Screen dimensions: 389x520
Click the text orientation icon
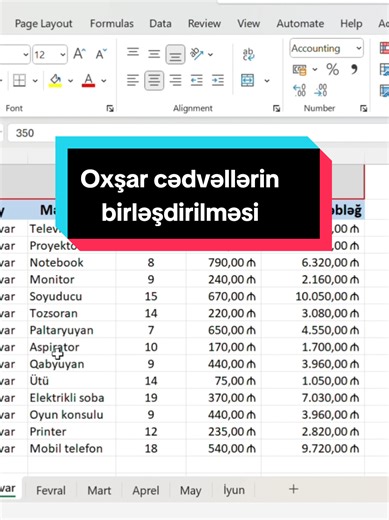(x=197, y=54)
